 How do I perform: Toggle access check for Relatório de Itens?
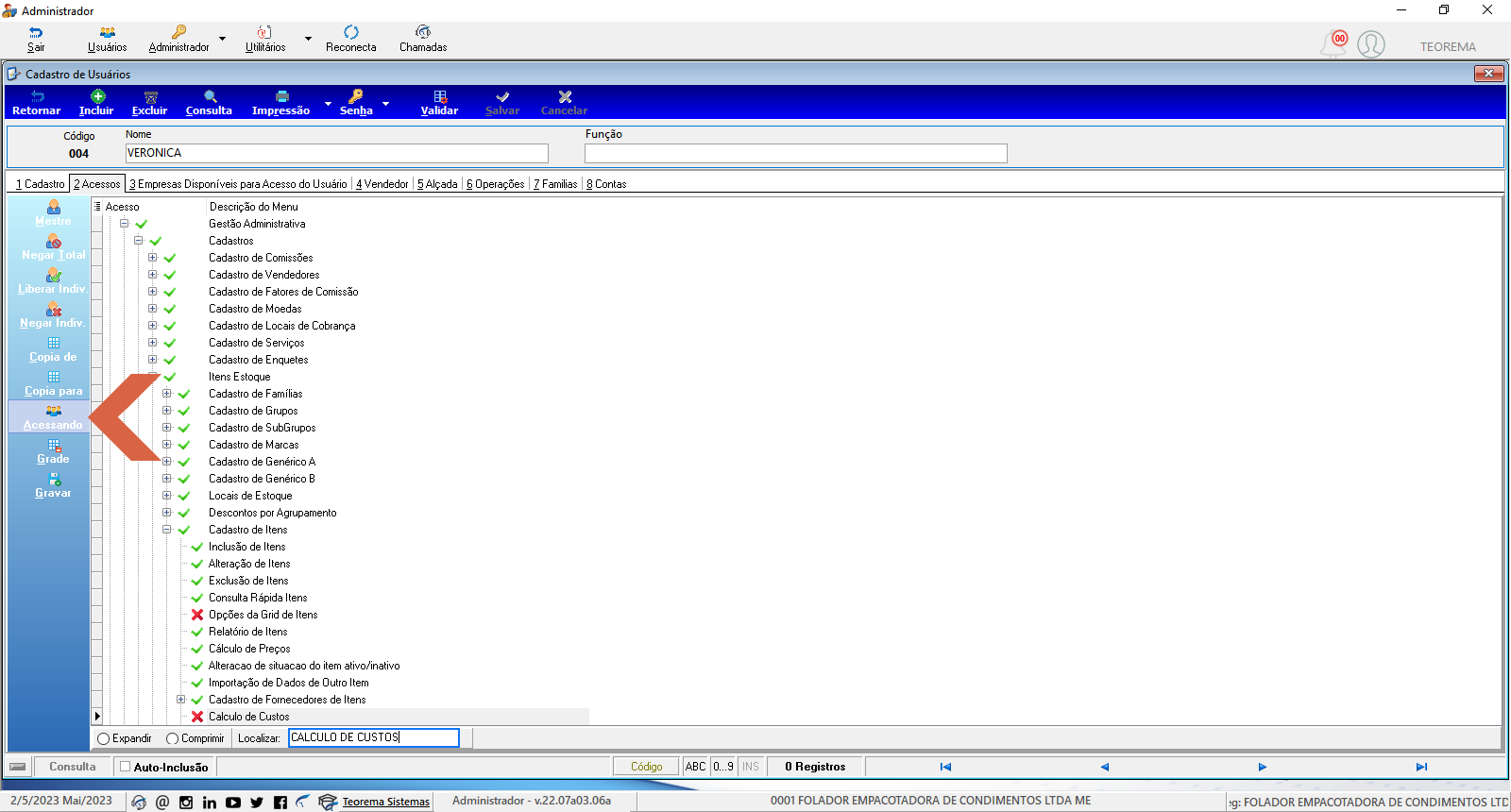pos(197,632)
